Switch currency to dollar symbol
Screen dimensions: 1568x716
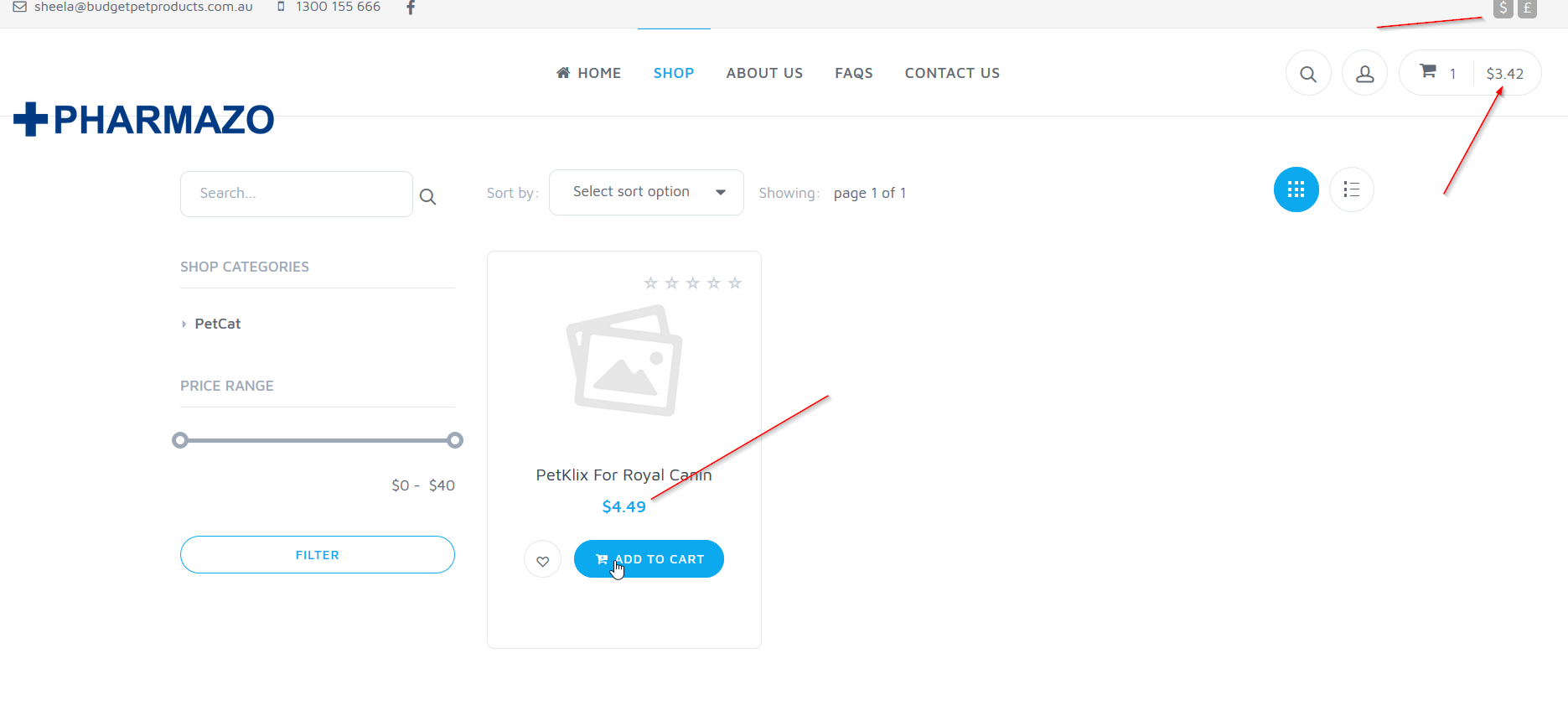1503,8
